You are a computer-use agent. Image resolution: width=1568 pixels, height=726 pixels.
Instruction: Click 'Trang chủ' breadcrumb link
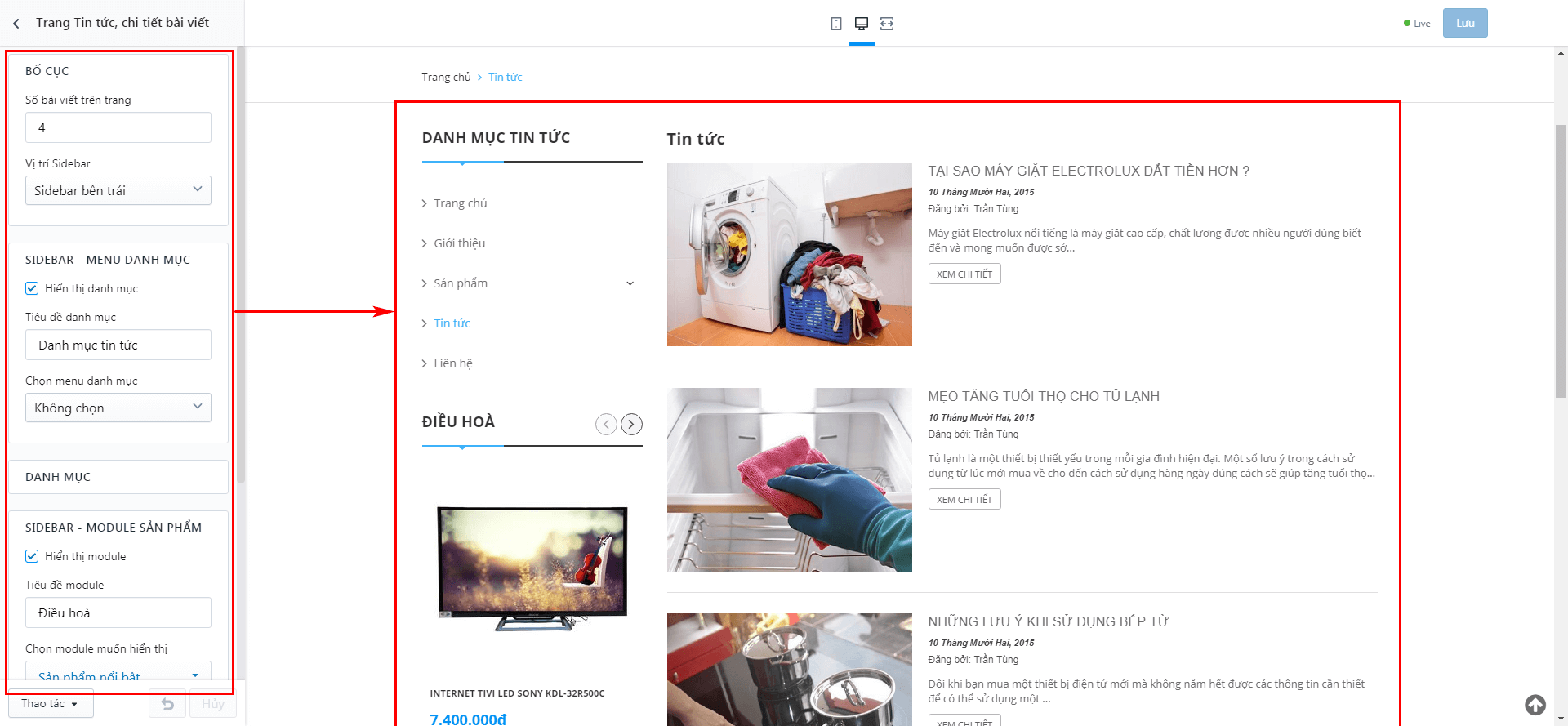446,78
